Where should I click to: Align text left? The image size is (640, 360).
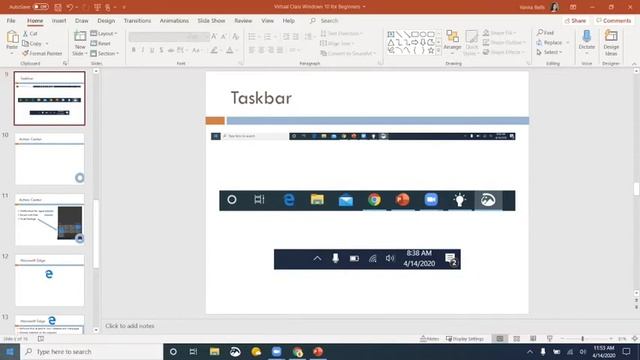(x=252, y=50)
